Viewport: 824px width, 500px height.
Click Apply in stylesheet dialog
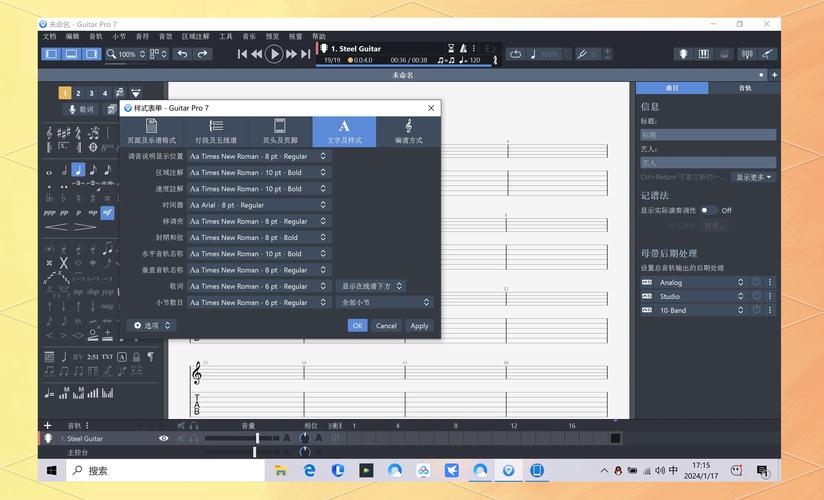pos(419,325)
